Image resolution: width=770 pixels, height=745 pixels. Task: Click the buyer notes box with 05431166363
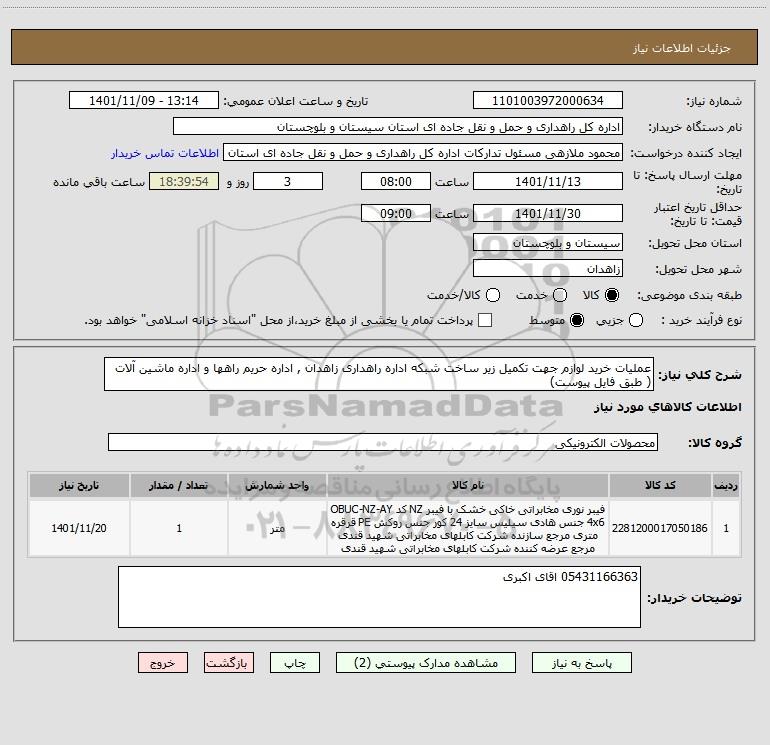click(x=379, y=597)
